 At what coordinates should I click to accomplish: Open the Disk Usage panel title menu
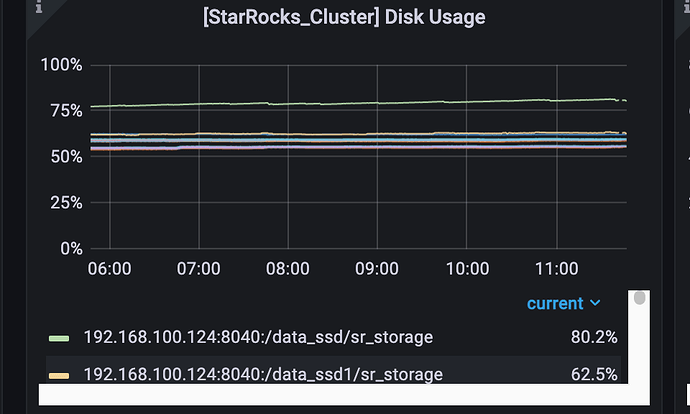point(344,17)
